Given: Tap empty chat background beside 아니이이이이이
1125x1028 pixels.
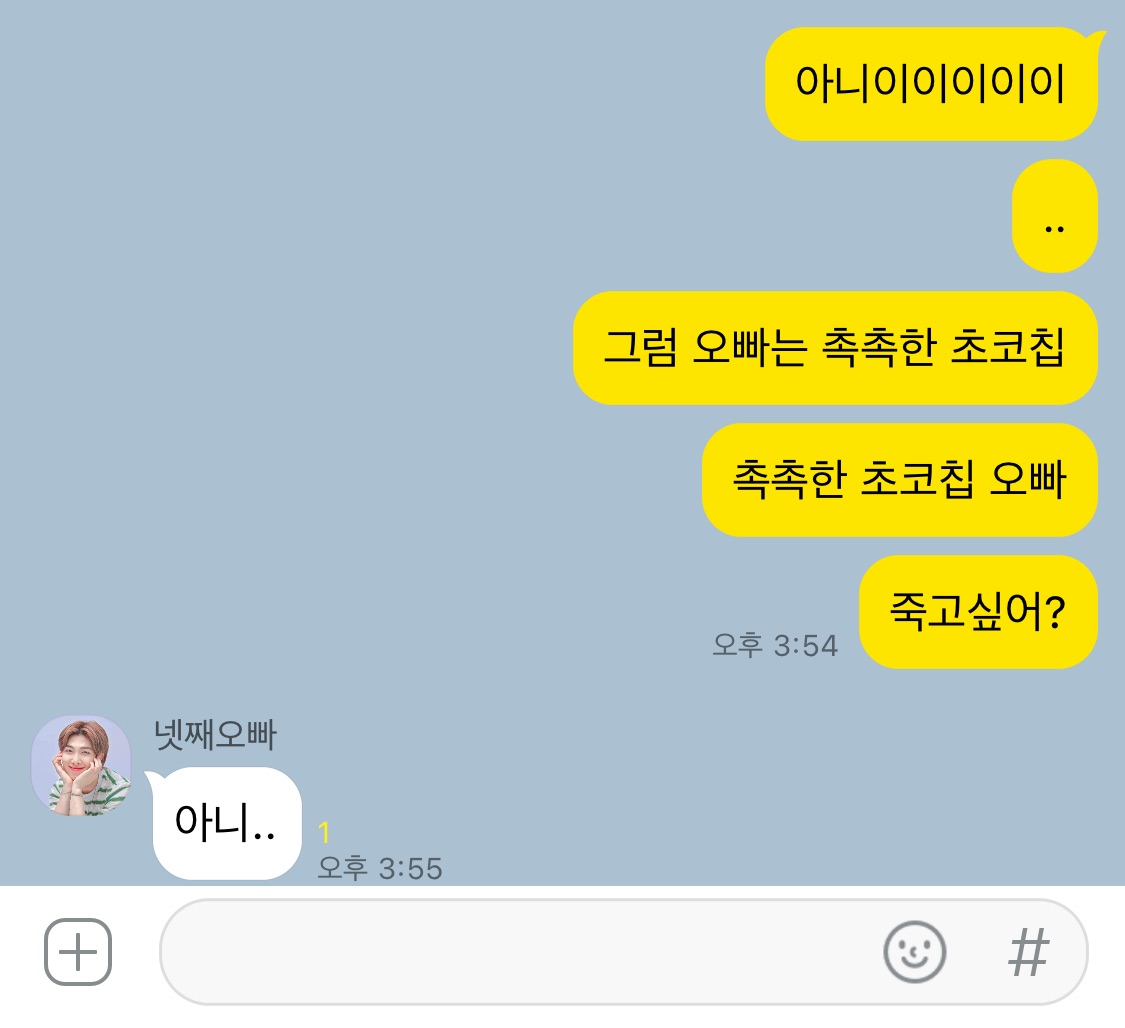Looking at the screenshot, I should coord(380,84).
